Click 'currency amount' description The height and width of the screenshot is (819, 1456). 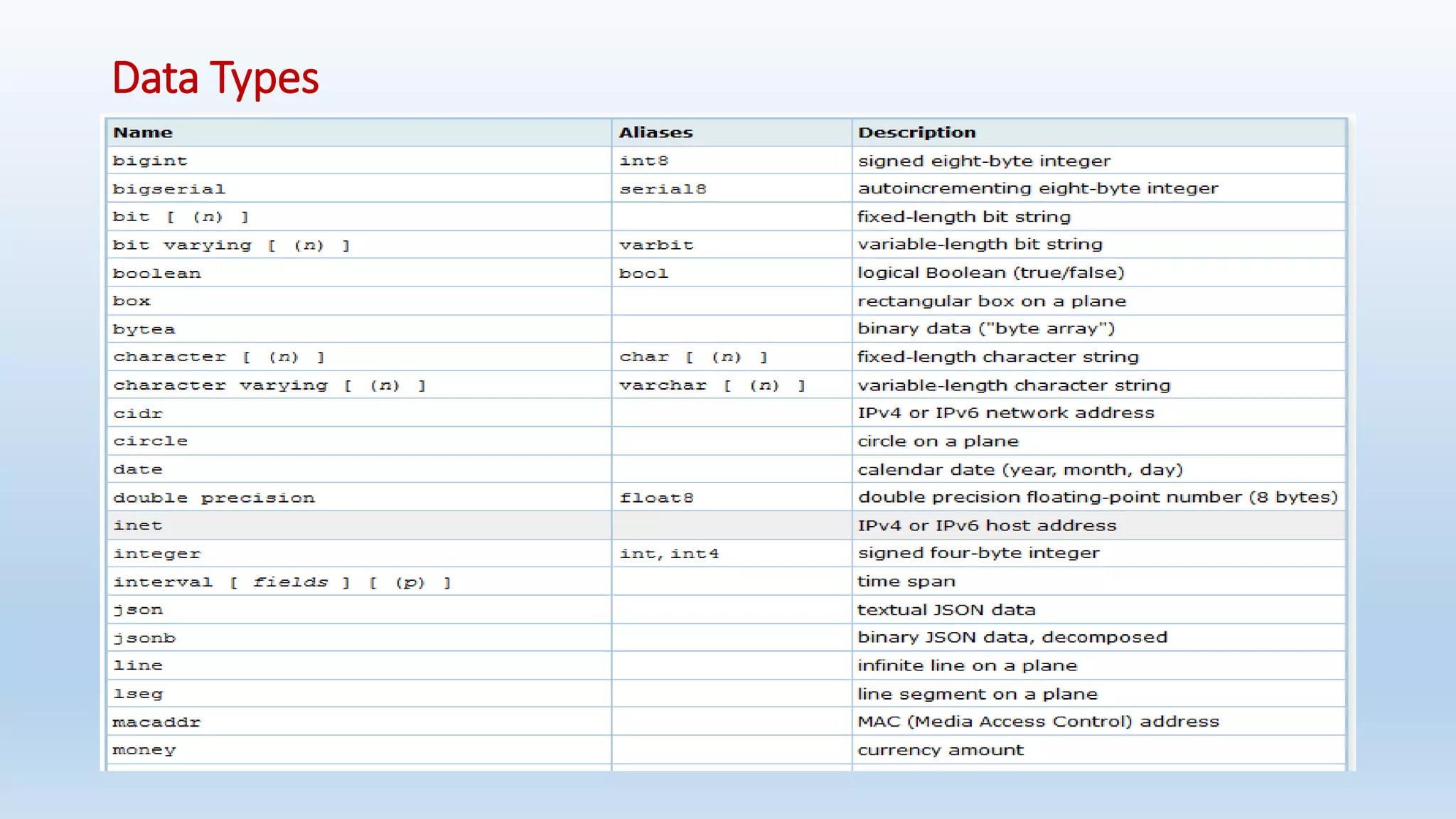[x=941, y=750]
